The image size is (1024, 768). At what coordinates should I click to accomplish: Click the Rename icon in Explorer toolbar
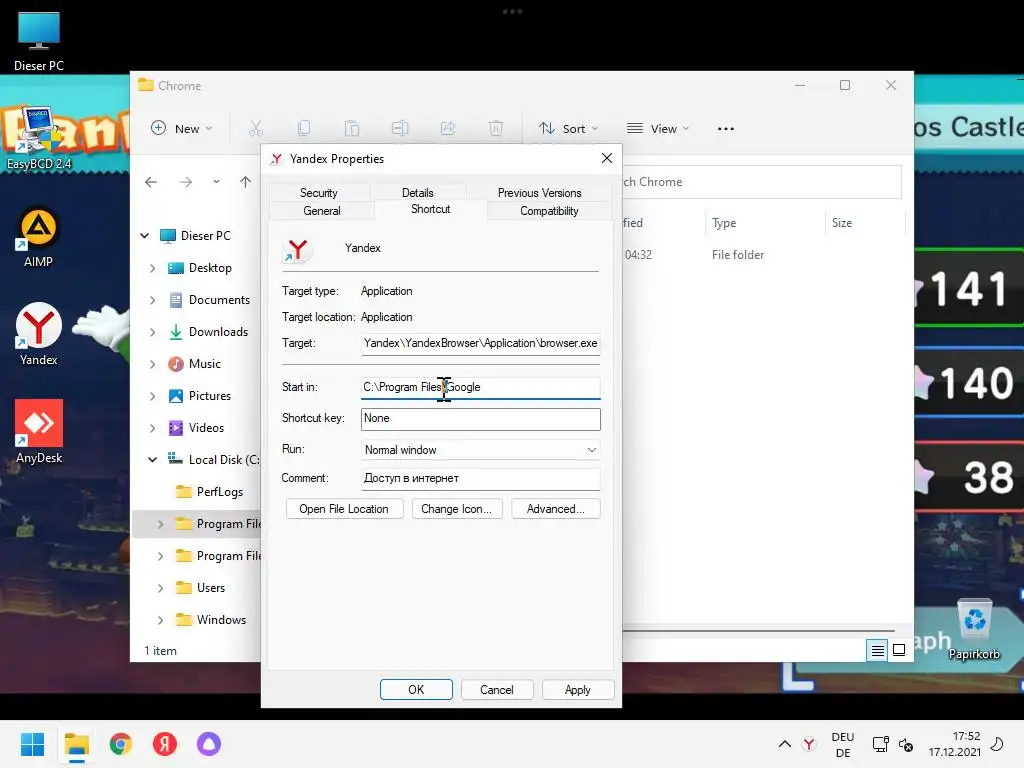pos(400,128)
